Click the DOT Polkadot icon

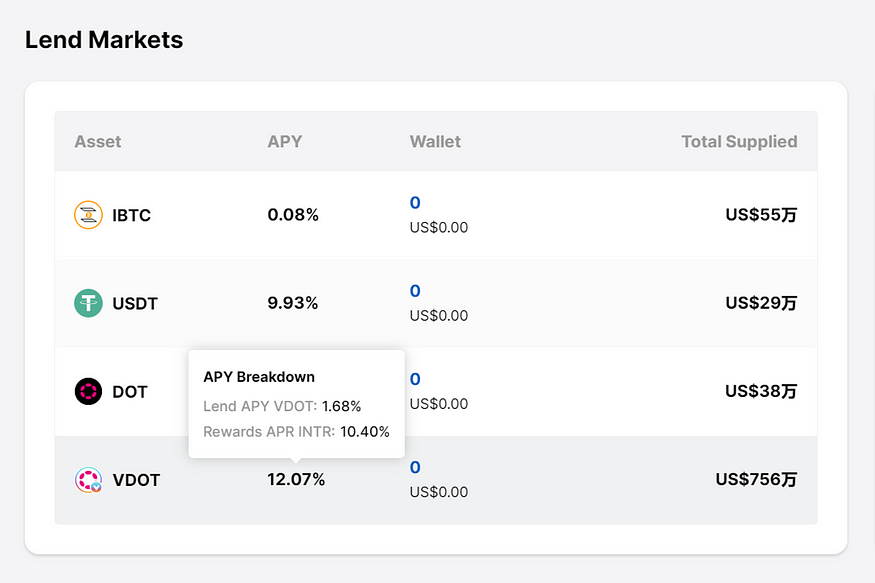coord(89,391)
